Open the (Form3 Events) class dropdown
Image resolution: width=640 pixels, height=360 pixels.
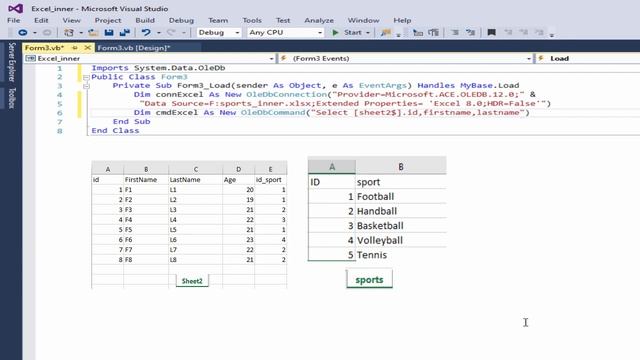(406, 58)
